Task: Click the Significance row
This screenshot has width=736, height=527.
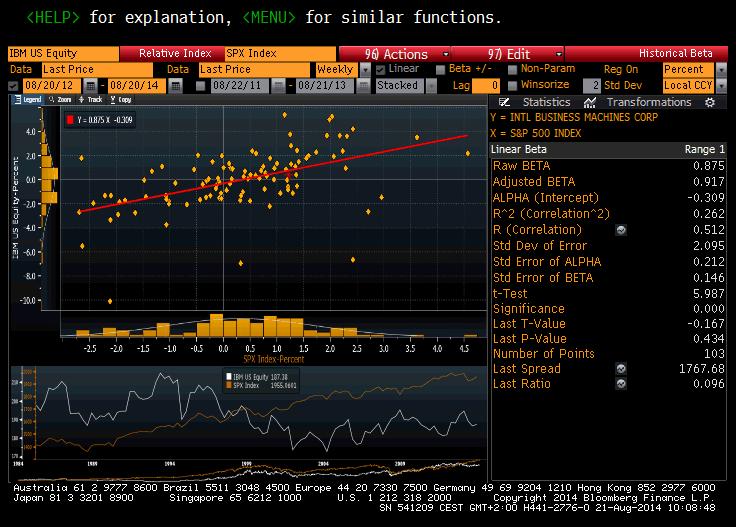Action: tap(608, 309)
